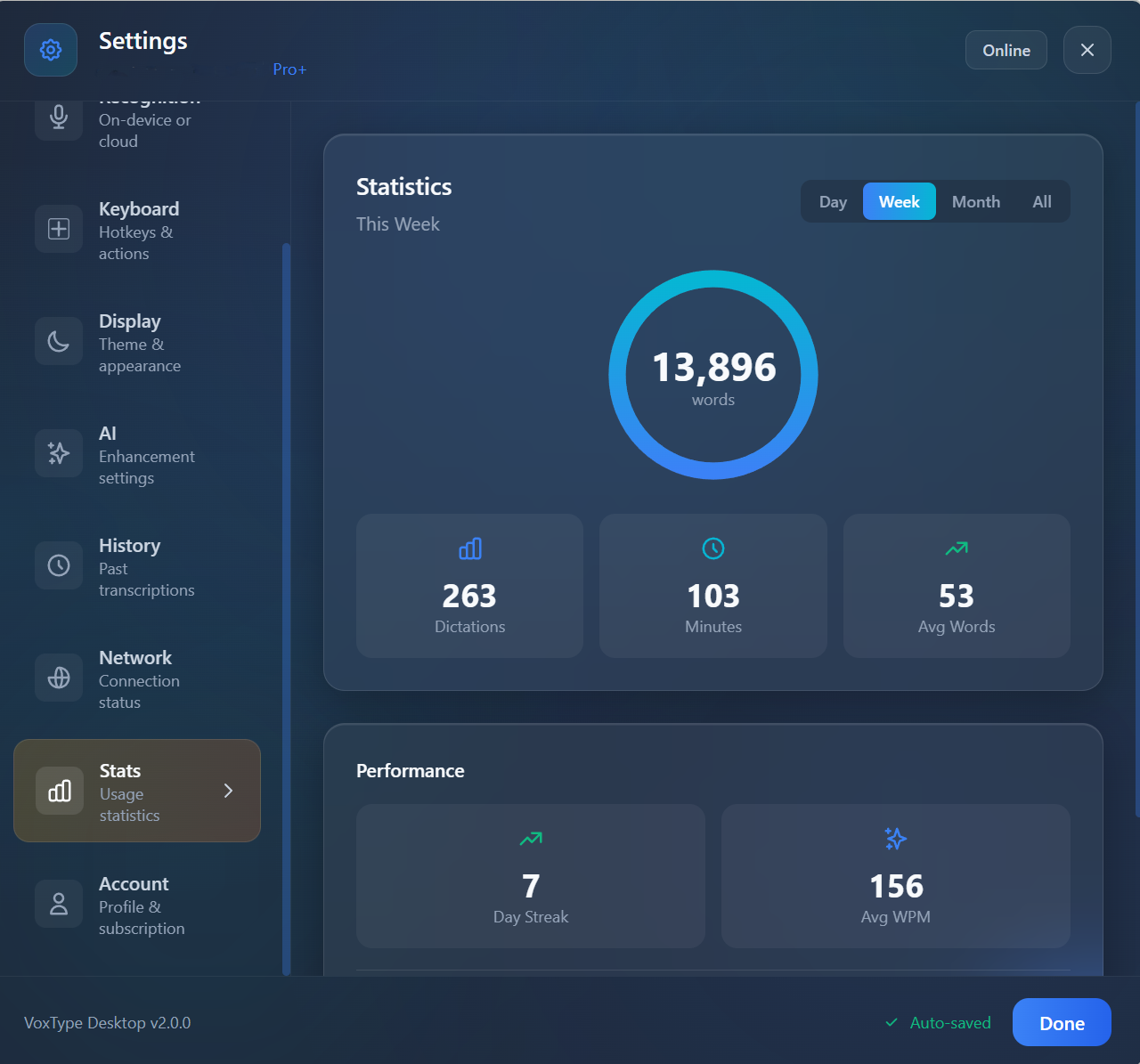Click the Auto-saved indicator
Image resolution: width=1140 pixels, height=1064 pixels.
(937, 1022)
